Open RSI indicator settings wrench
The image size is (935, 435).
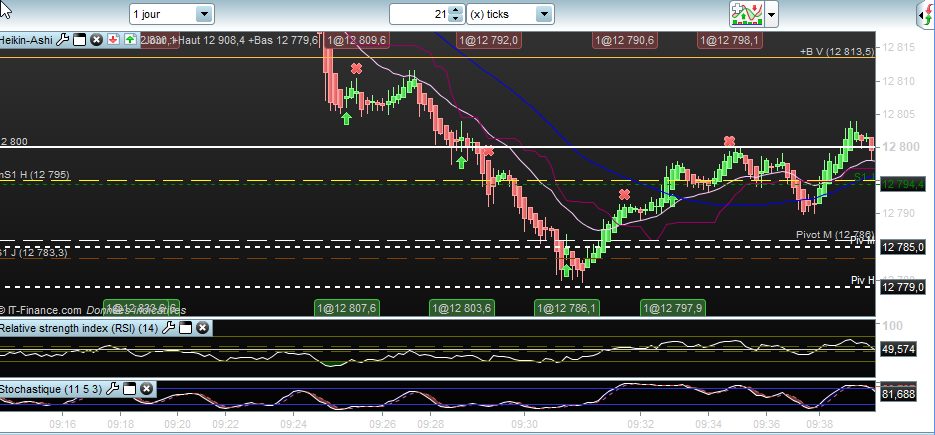pyautogui.click(x=169, y=328)
